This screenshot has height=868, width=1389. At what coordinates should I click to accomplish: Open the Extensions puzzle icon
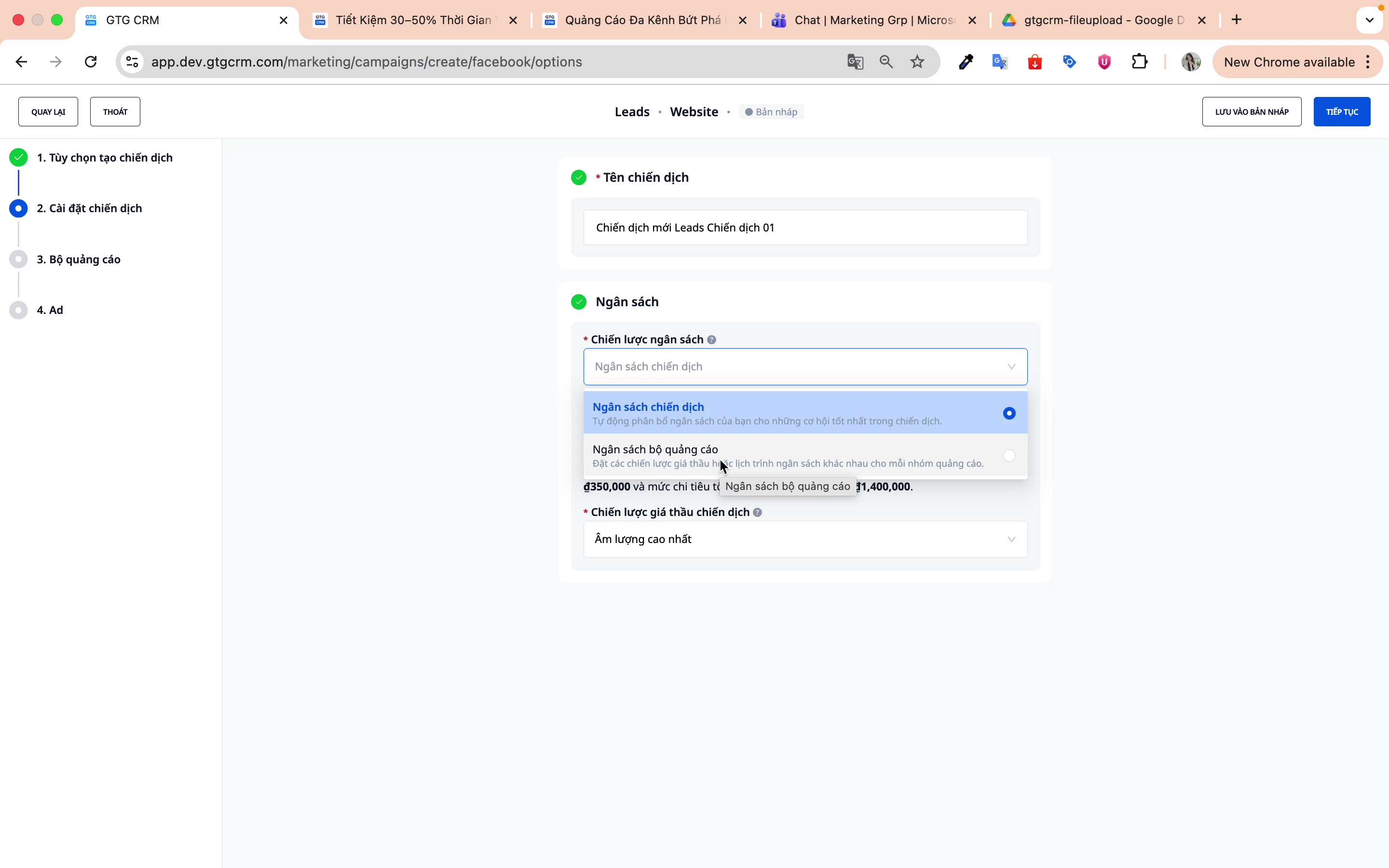(x=1140, y=62)
